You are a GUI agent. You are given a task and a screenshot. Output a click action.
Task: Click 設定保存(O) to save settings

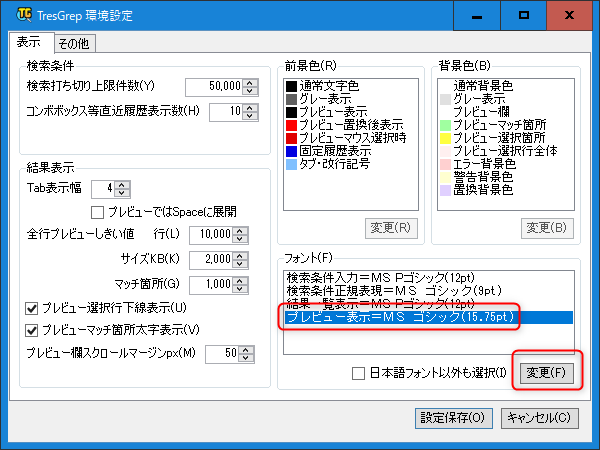(x=453, y=417)
